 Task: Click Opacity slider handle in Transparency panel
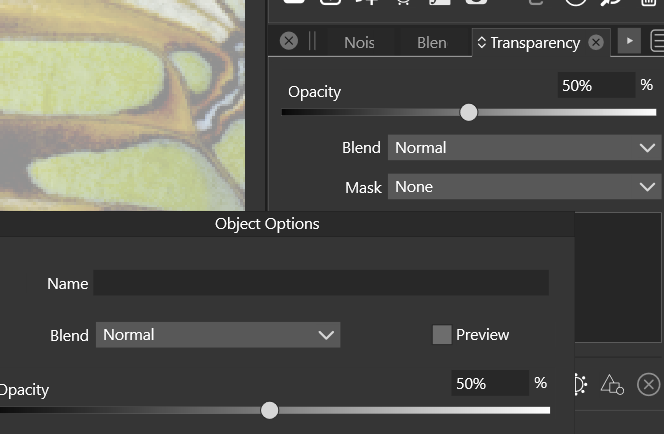click(469, 112)
